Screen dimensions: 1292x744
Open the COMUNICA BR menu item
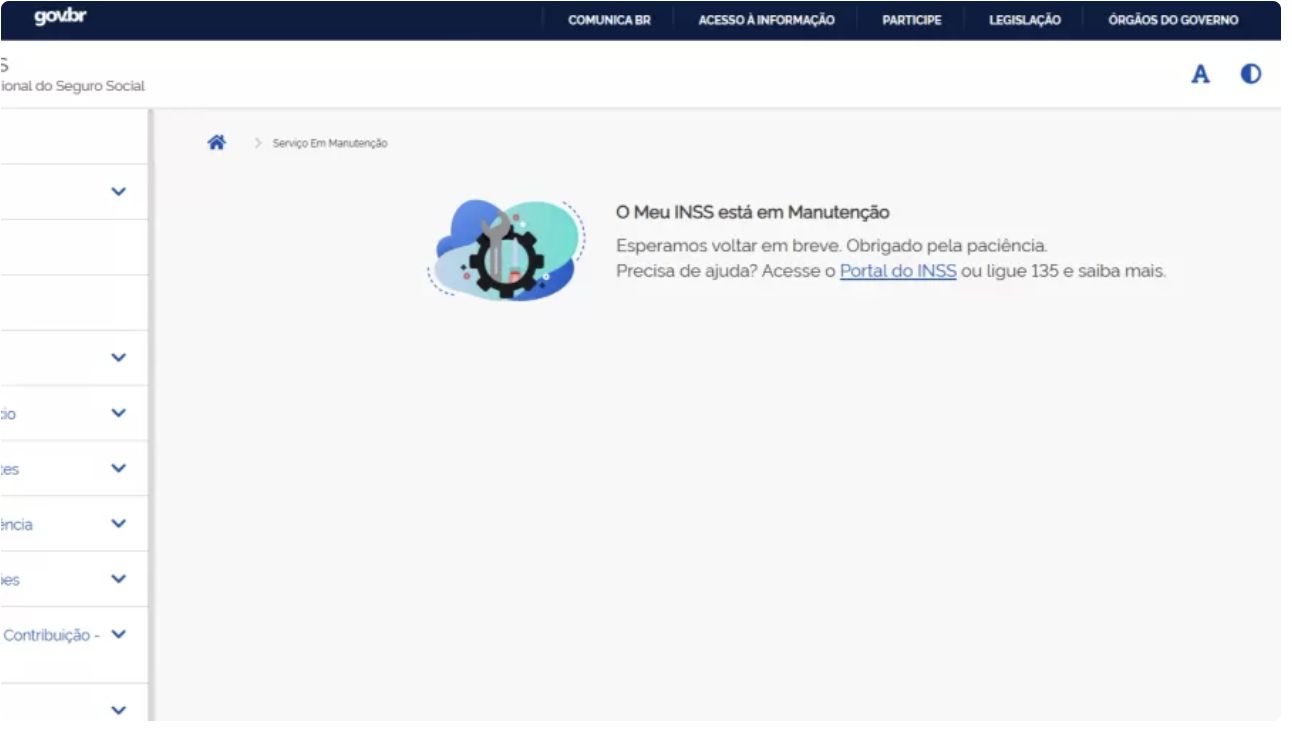pyautogui.click(x=609, y=20)
